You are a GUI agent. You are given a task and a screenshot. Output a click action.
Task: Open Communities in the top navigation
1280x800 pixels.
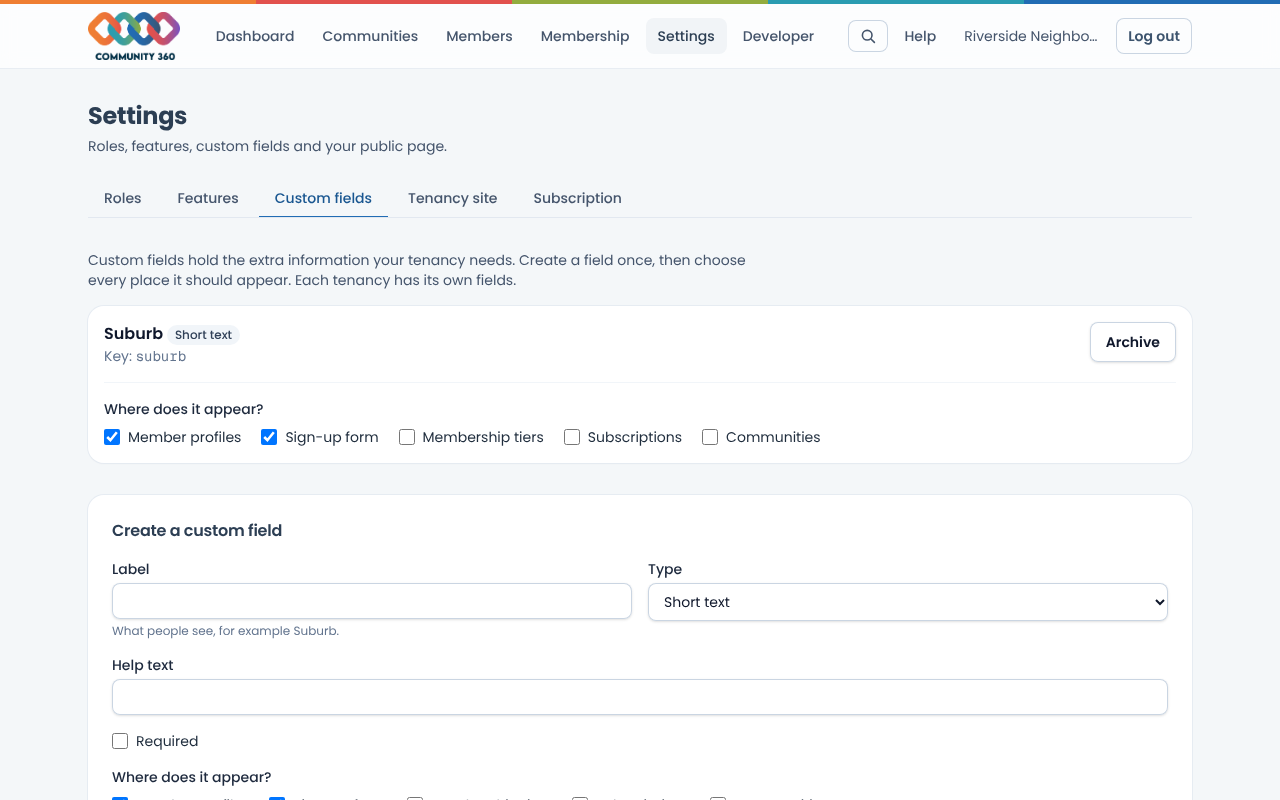[x=370, y=36]
